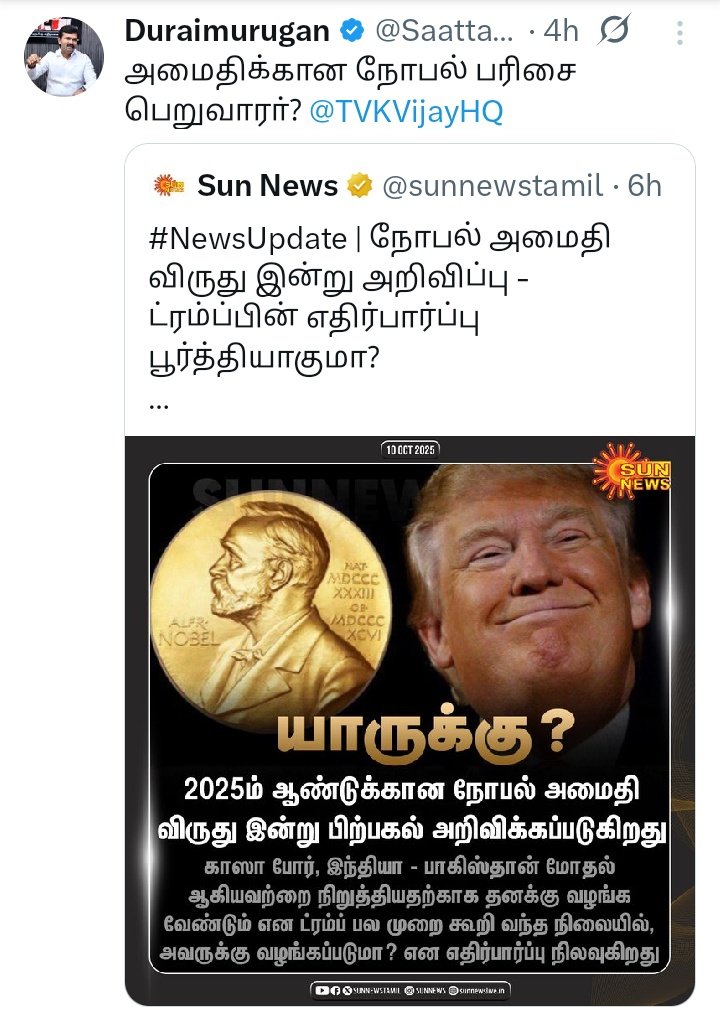Image resolution: width=720 pixels, height=1020 pixels.
Task: Click the Sun News gold verified badge
Action: [x=360, y=186]
